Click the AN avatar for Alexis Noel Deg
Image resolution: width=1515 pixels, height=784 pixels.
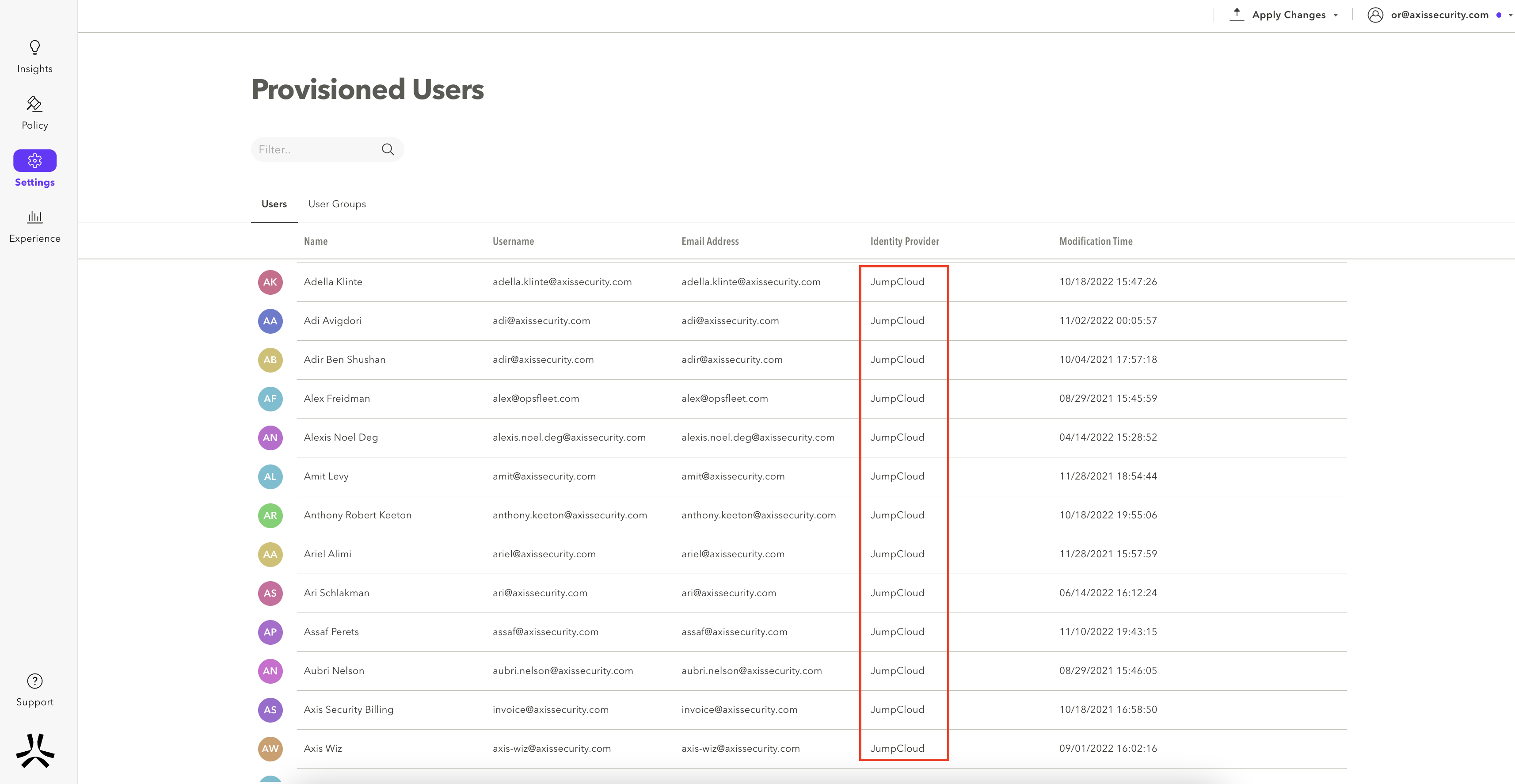click(x=270, y=438)
